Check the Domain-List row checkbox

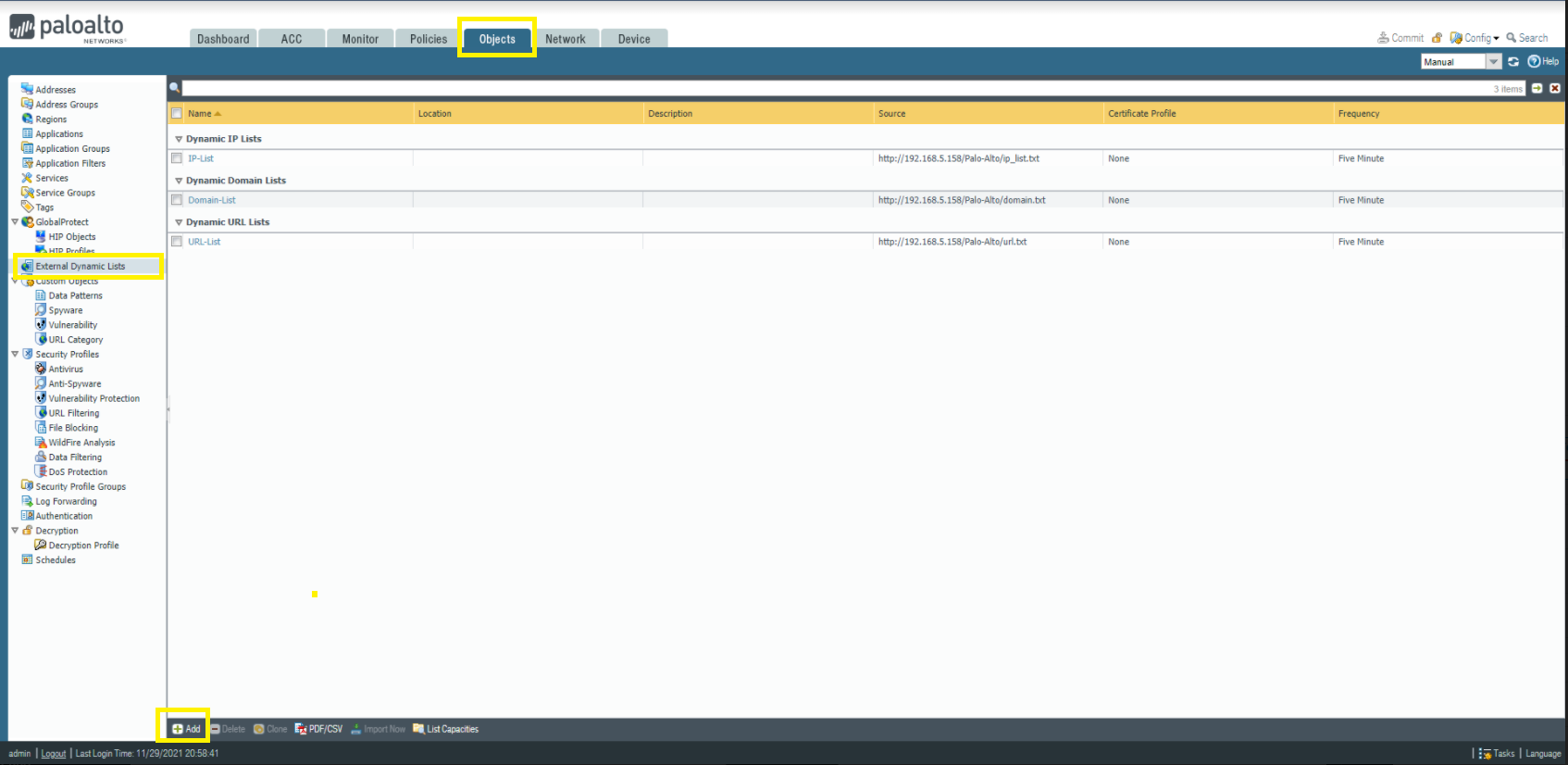tap(177, 200)
